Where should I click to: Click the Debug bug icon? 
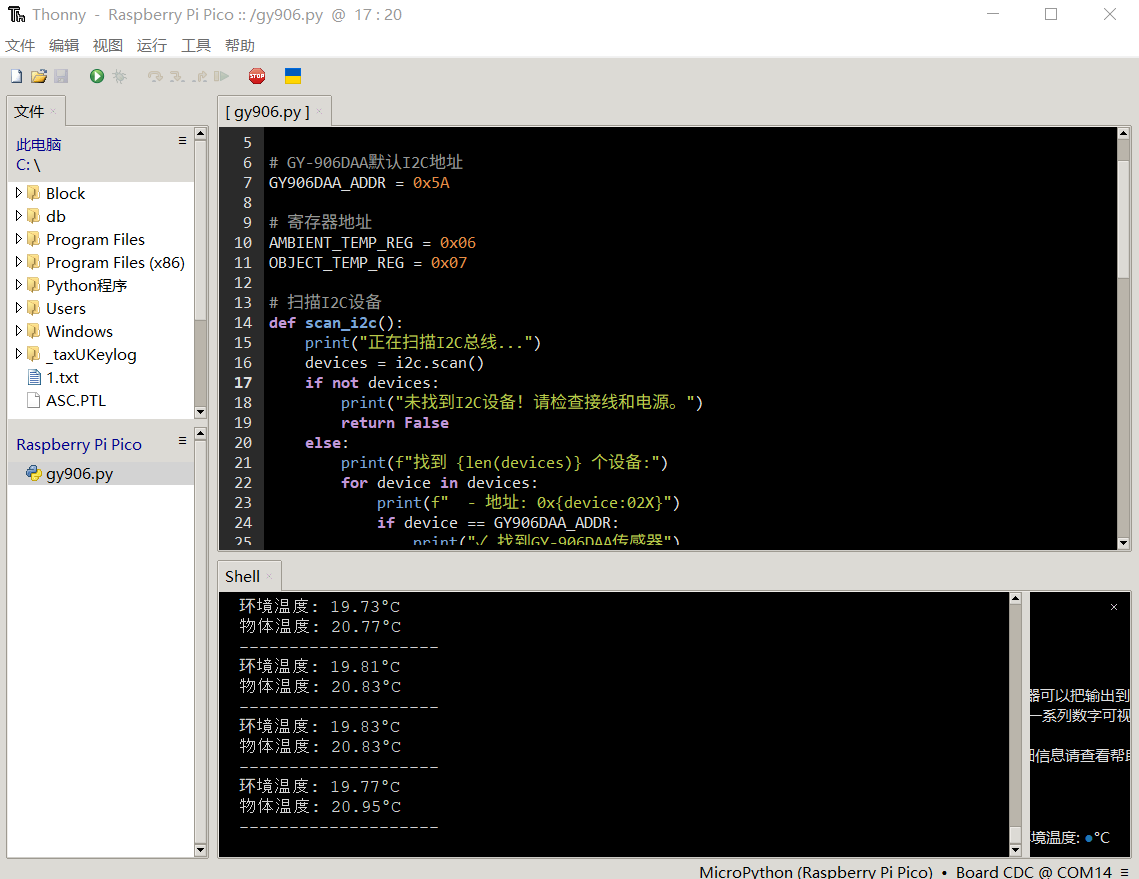tap(119, 76)
